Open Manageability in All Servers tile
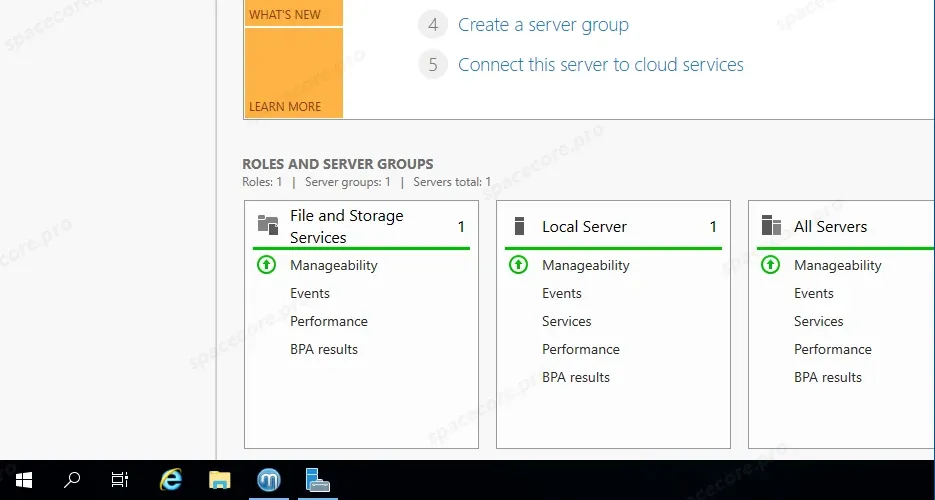The width and height of the screenshot is (935, 500). [x=837, y=265]
